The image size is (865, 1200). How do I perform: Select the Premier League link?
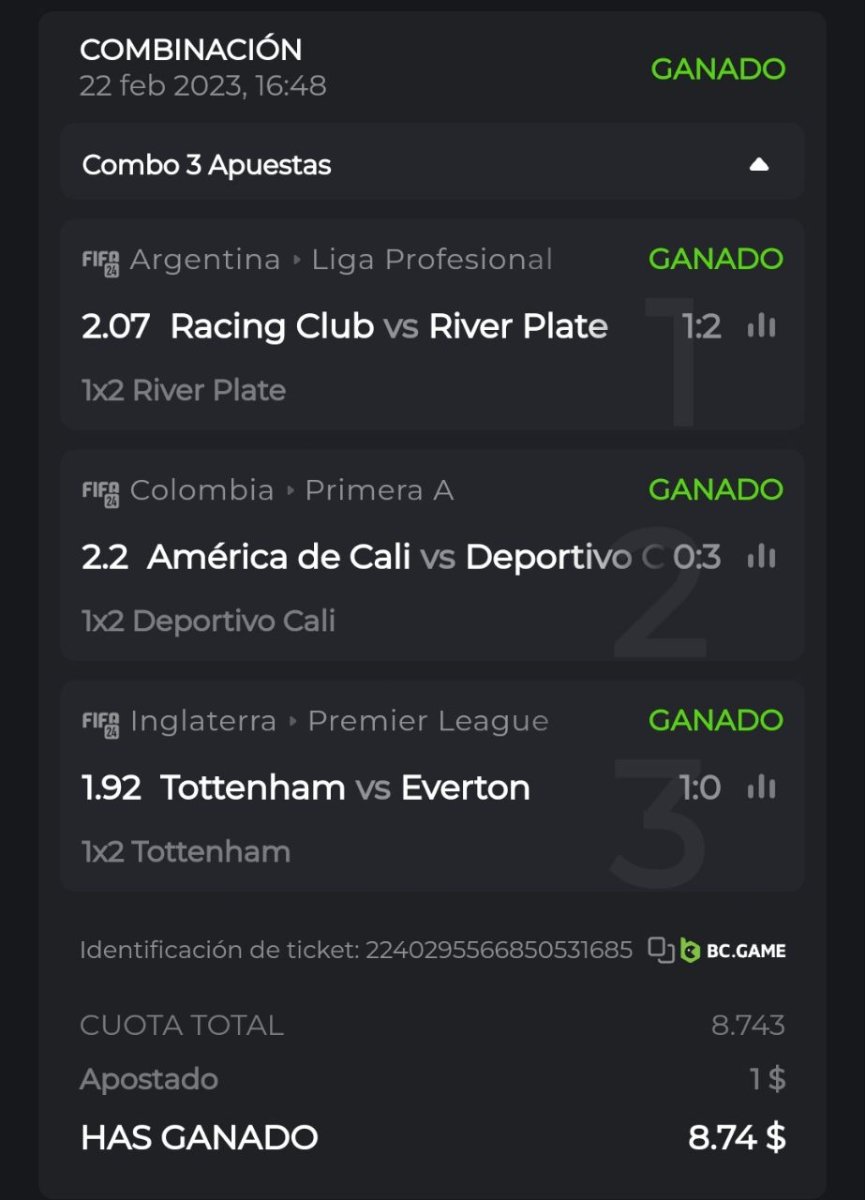[x=428, y=722]
